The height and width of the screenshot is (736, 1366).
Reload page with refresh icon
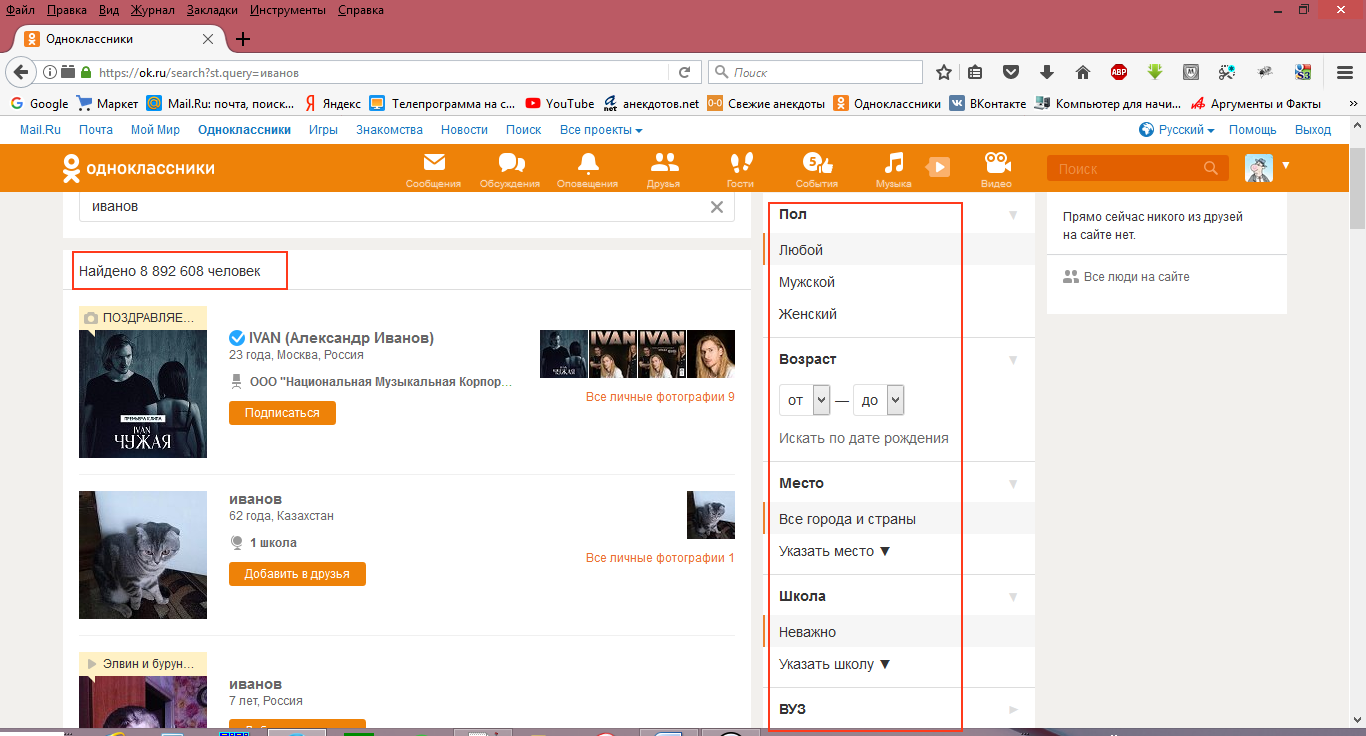(685, 72)
